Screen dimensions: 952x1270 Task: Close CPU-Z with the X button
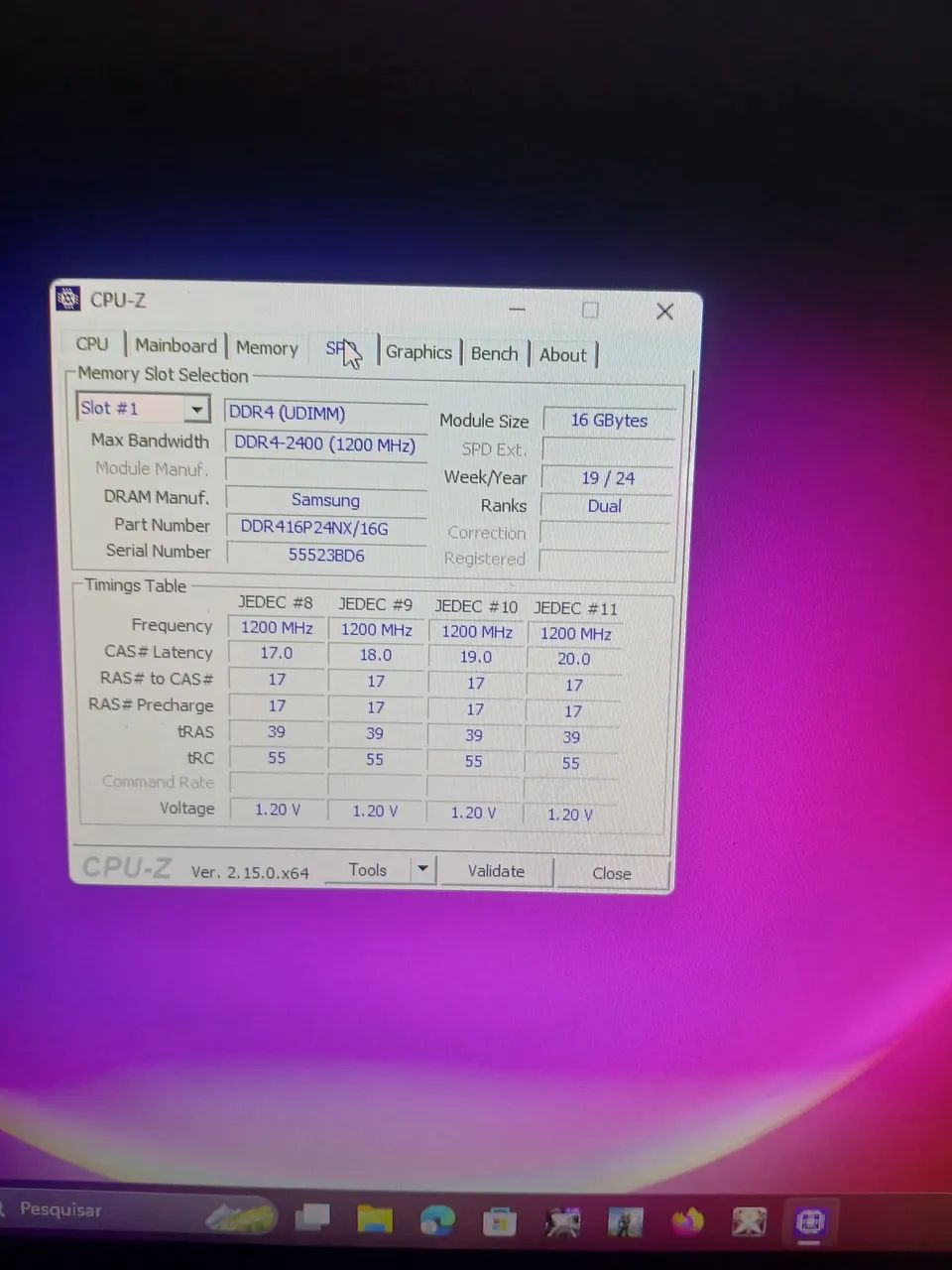coord(664,312)
